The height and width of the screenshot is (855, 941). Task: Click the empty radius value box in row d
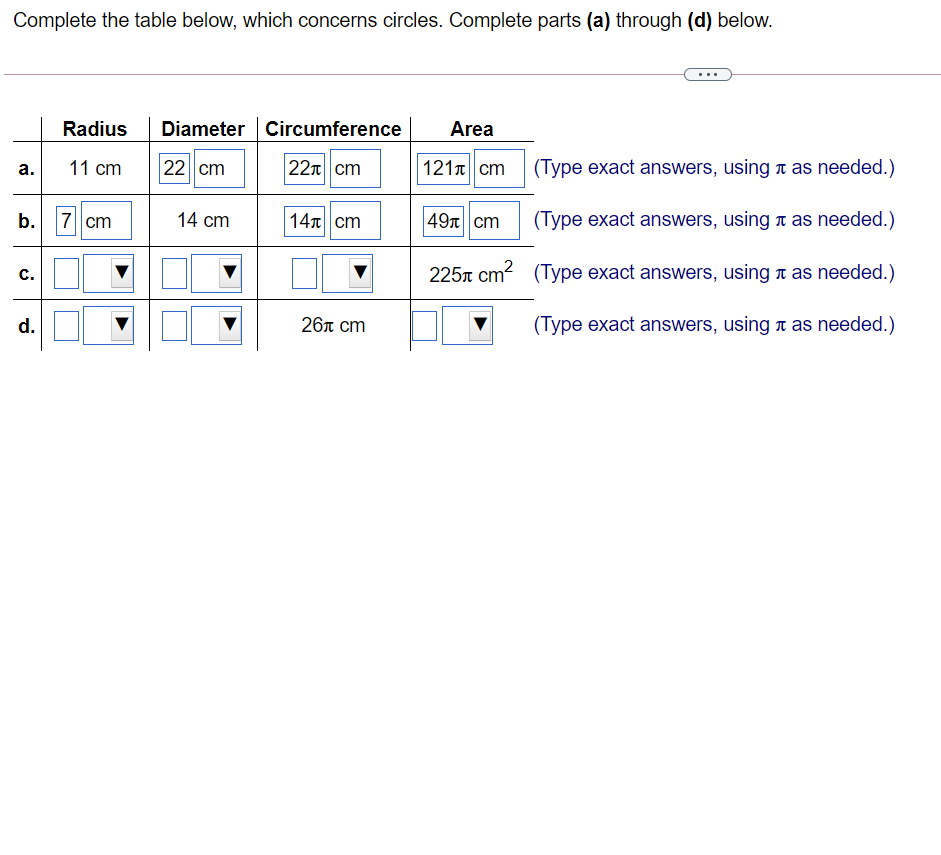tap(66, 325)
